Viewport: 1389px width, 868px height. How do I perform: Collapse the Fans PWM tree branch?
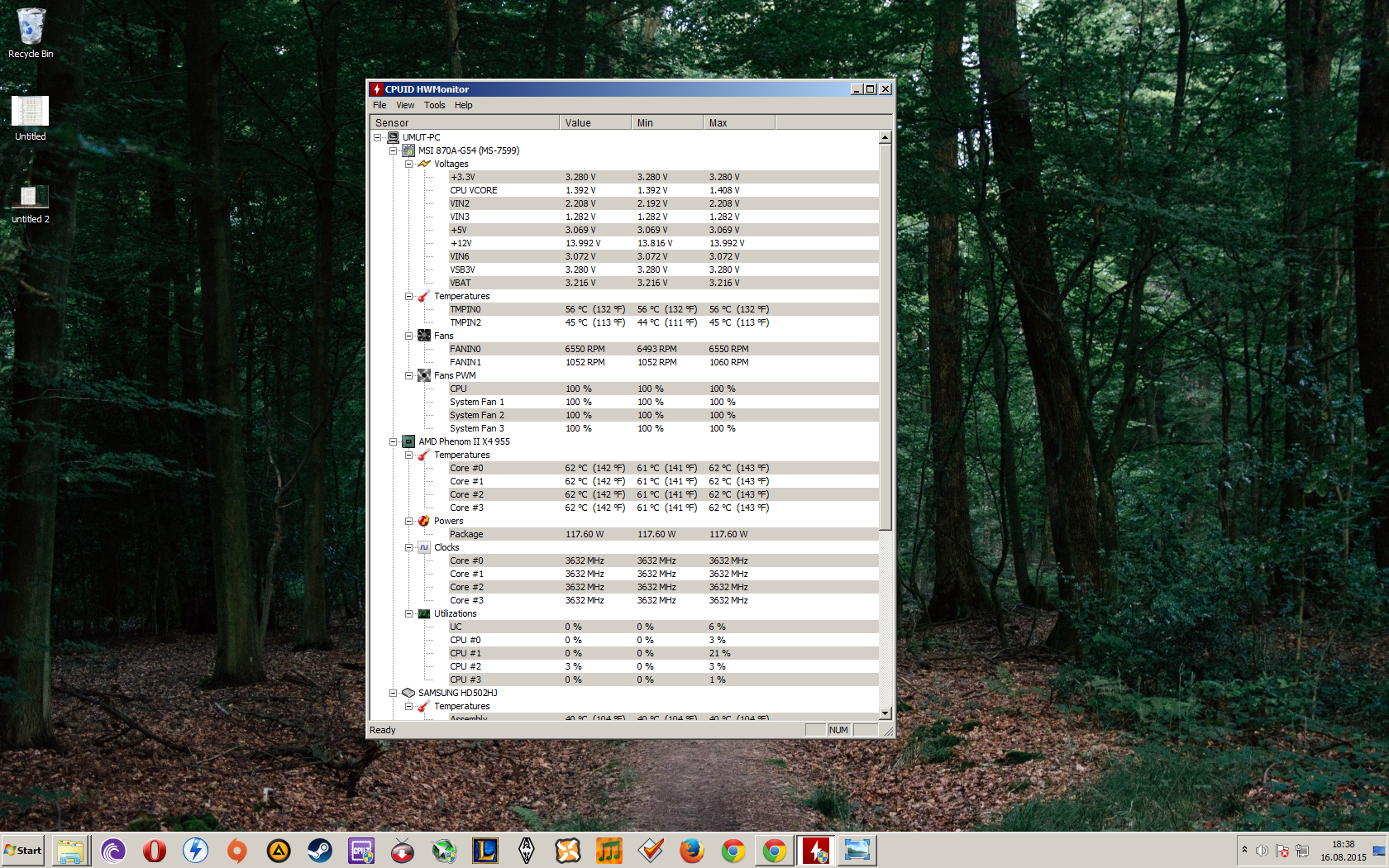tap(409, 375)
